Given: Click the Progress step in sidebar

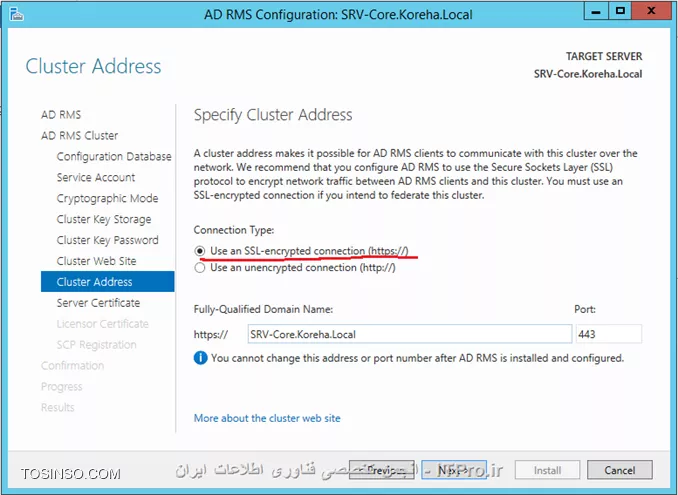Looking at the screenshot, I should (x=61, y=386).
